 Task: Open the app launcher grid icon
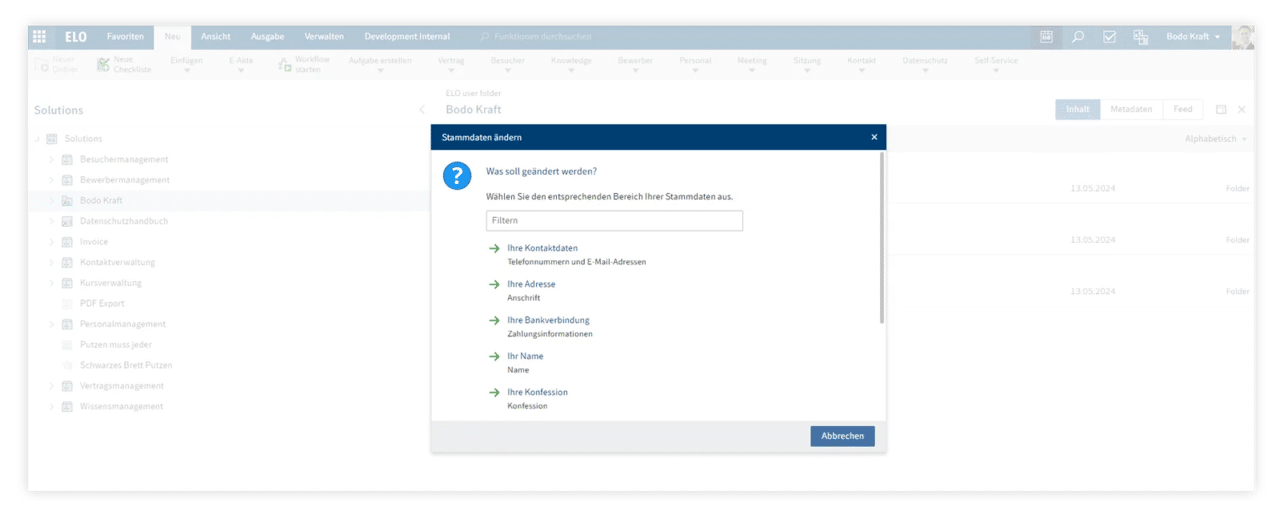[39, 37]
